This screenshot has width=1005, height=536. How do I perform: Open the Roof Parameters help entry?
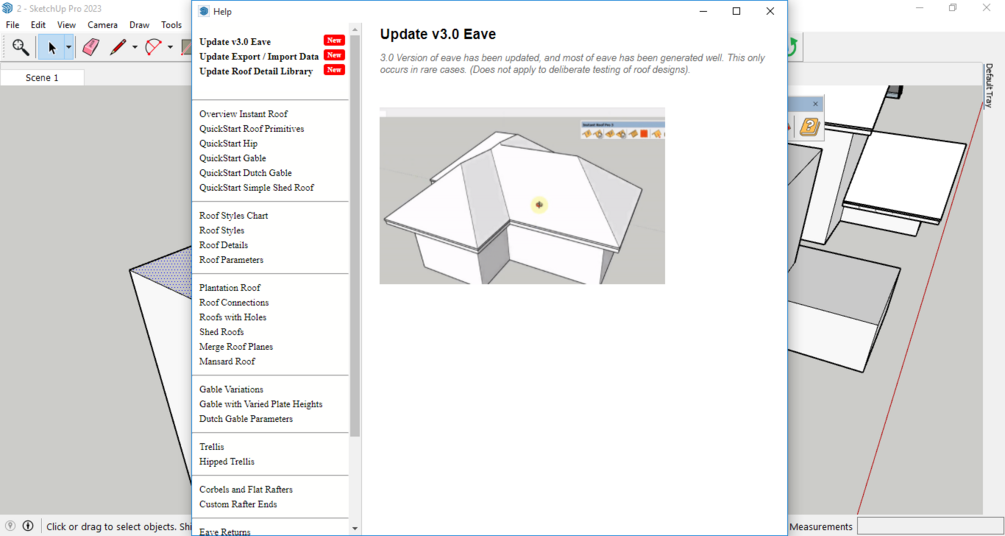(231, 260)
